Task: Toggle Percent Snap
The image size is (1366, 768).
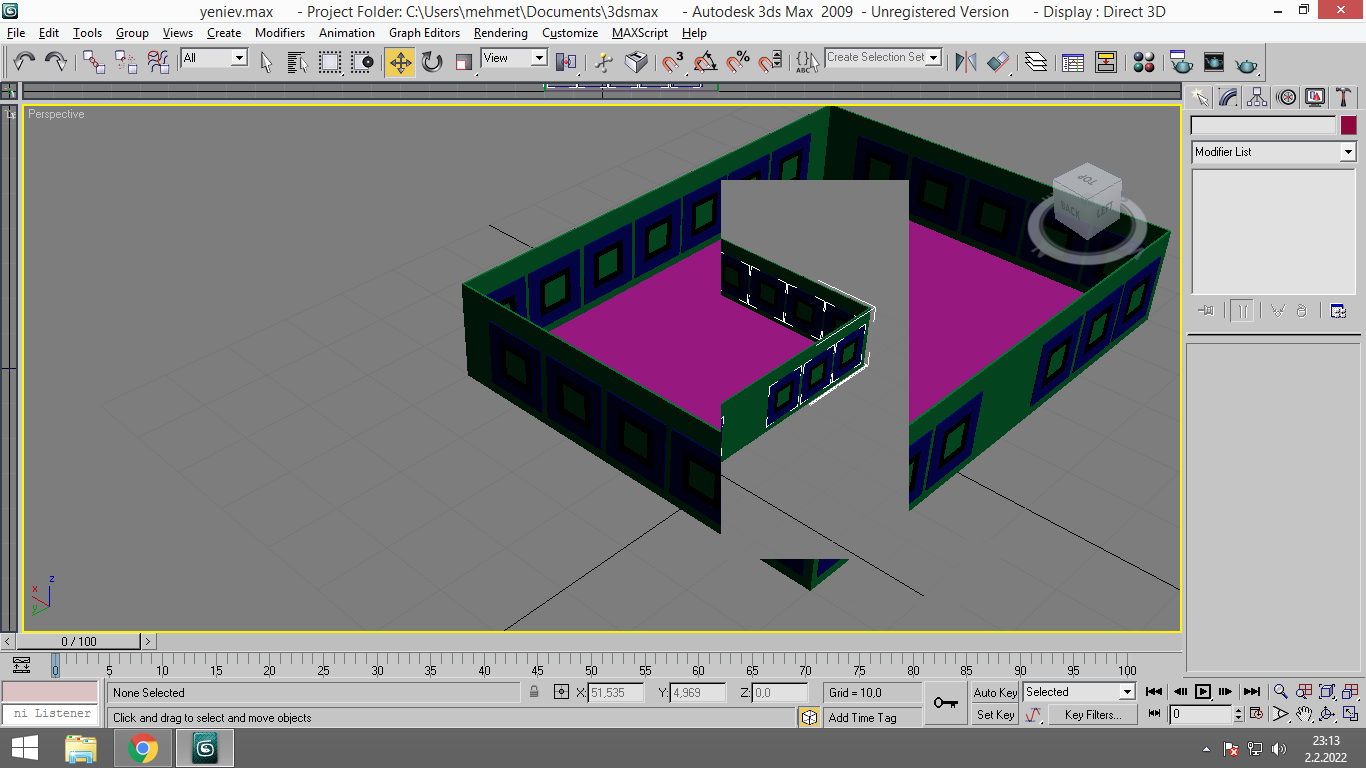Action: (x=738, y=62)
